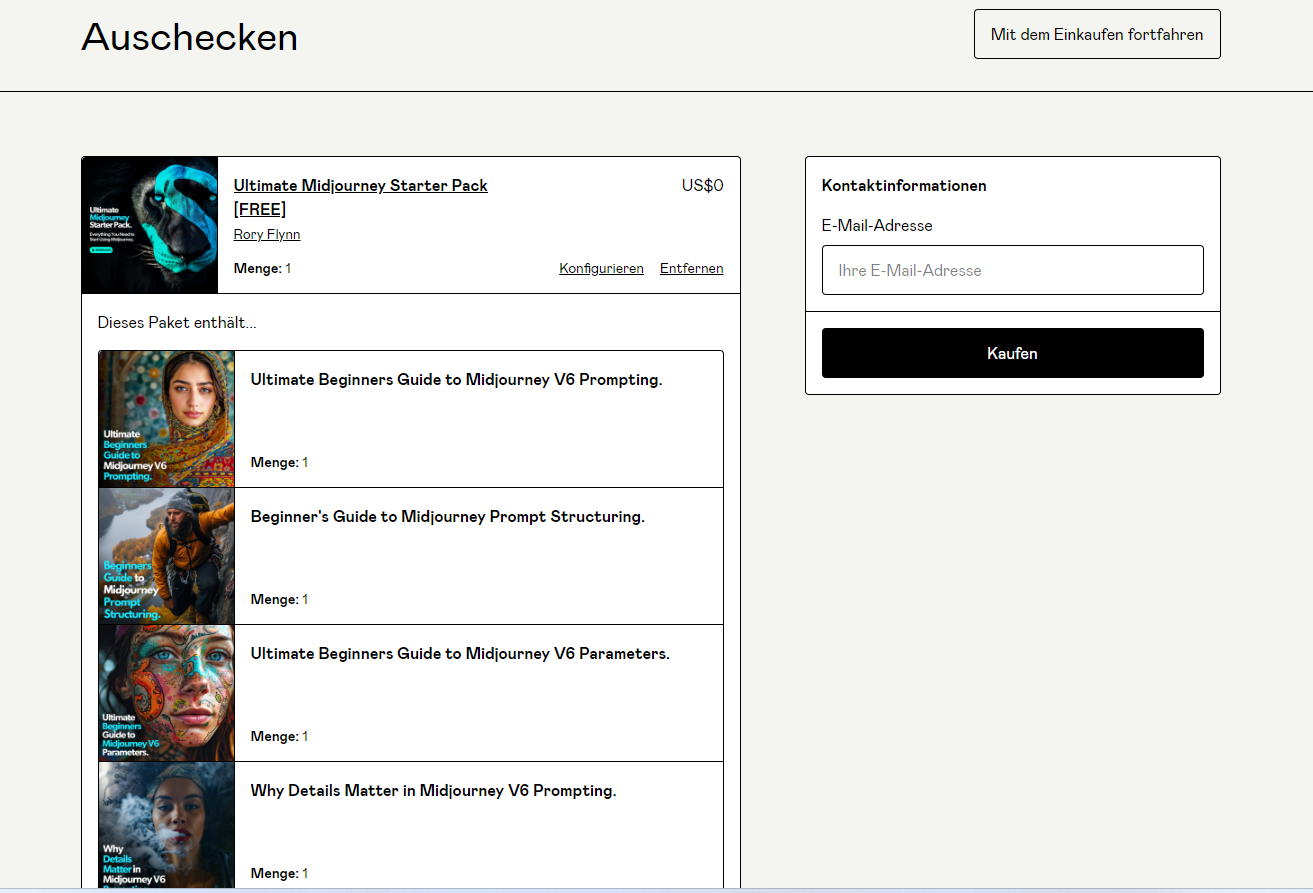Remove the item via the Entfernen link
Screen dimensions: 1313x893
coord(691,268)
